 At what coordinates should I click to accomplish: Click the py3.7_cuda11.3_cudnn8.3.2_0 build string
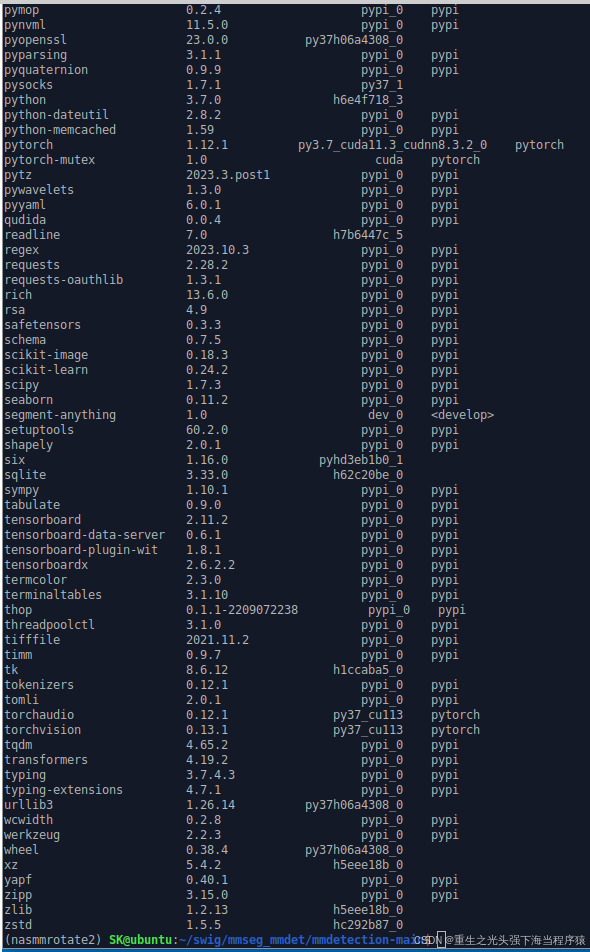click(393, 145)
